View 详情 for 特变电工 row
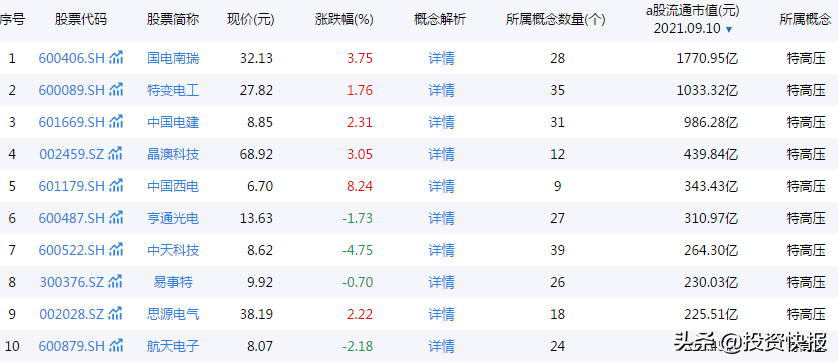838x363 pixels. pyautogui.click(x=441, y=90)
